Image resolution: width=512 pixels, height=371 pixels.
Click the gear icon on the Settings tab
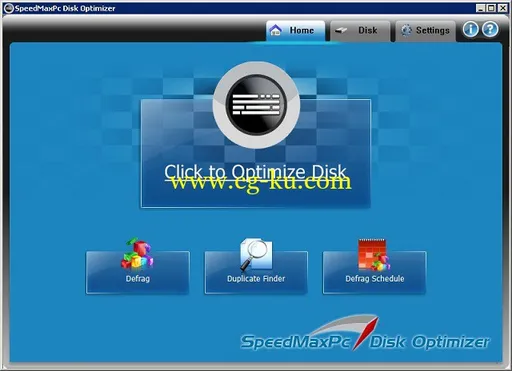pos(406,30)
